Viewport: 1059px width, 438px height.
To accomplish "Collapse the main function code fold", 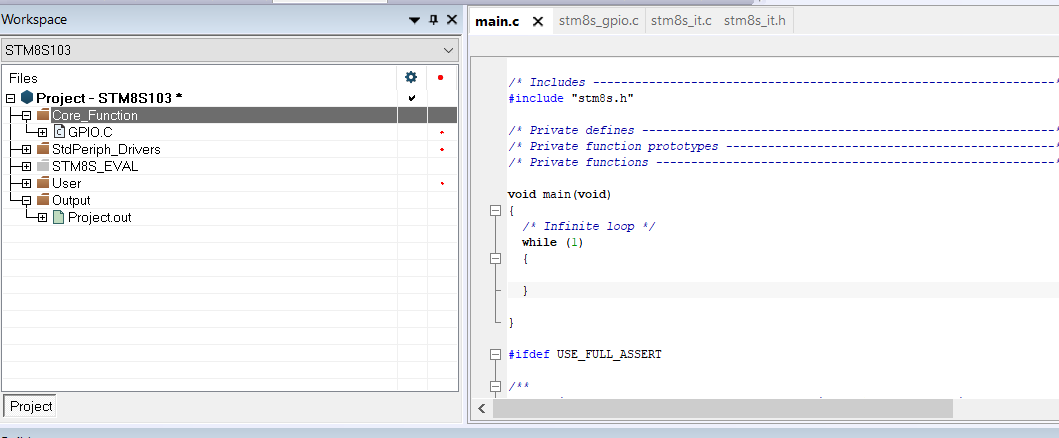I will [494, 211].
